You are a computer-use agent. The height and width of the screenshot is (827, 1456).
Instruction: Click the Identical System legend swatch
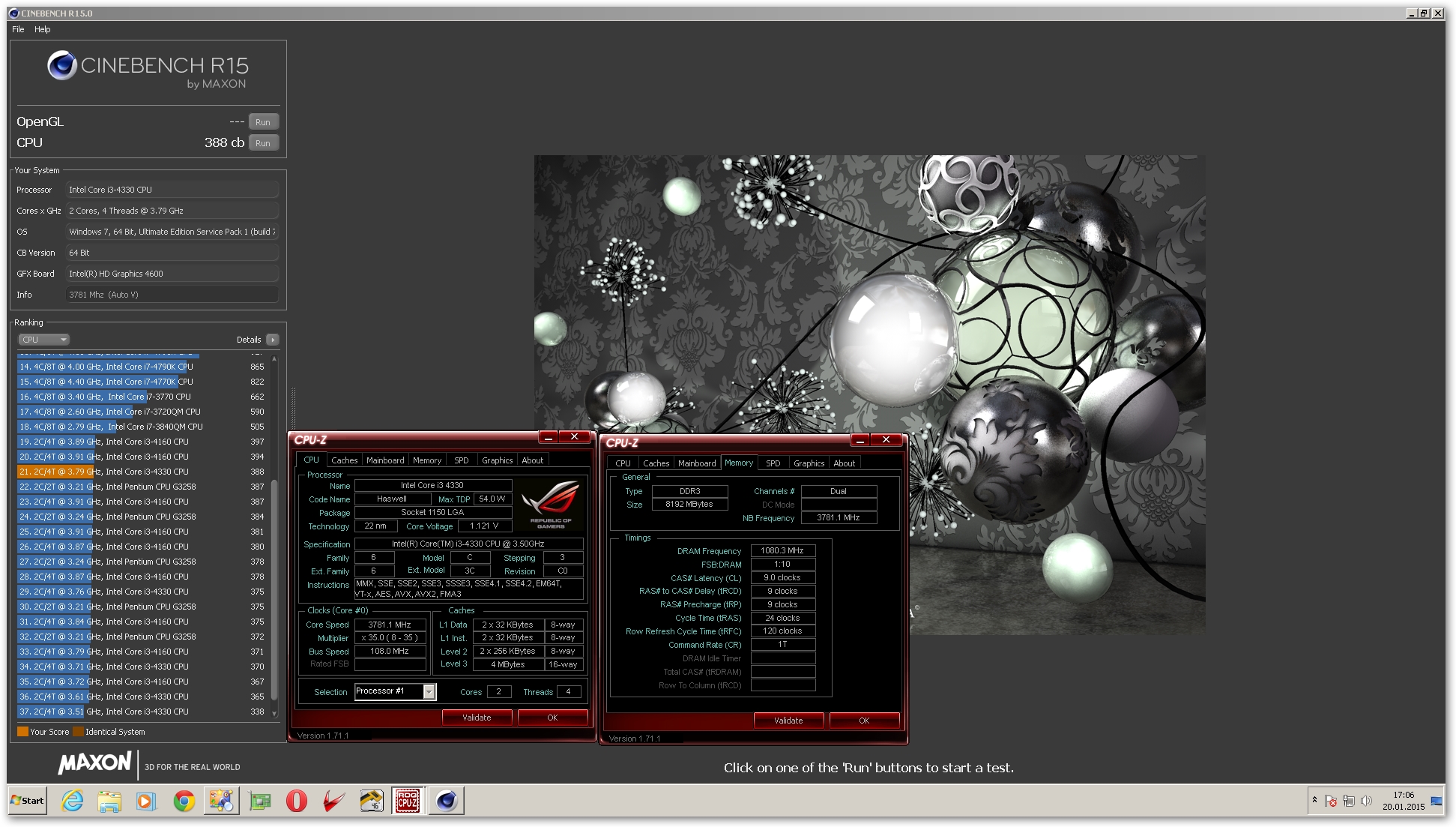78,732
